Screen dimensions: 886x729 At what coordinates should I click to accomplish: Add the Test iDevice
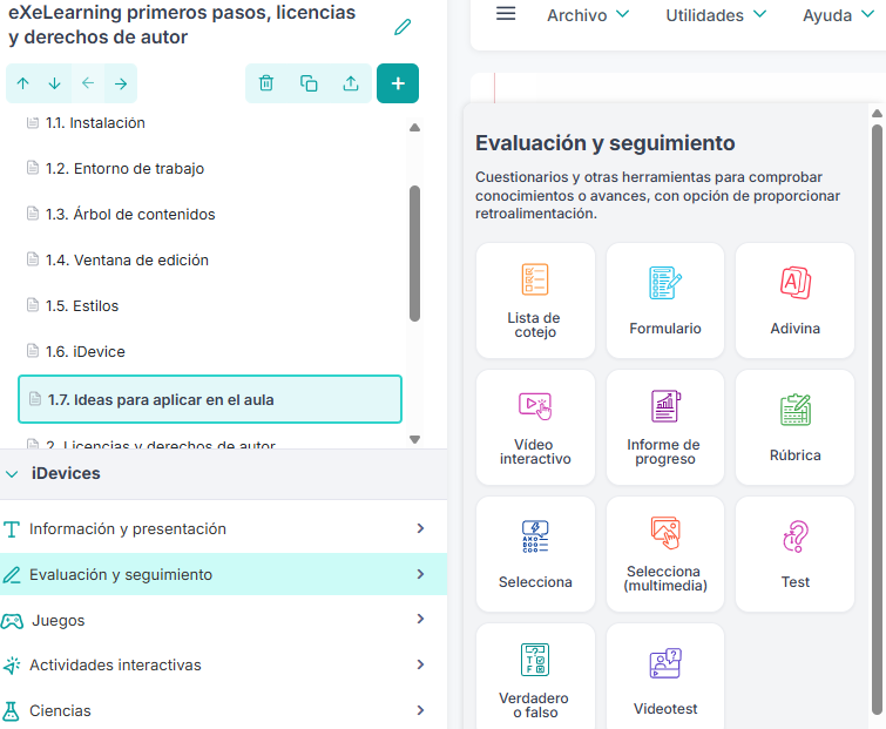click(794, 554)
